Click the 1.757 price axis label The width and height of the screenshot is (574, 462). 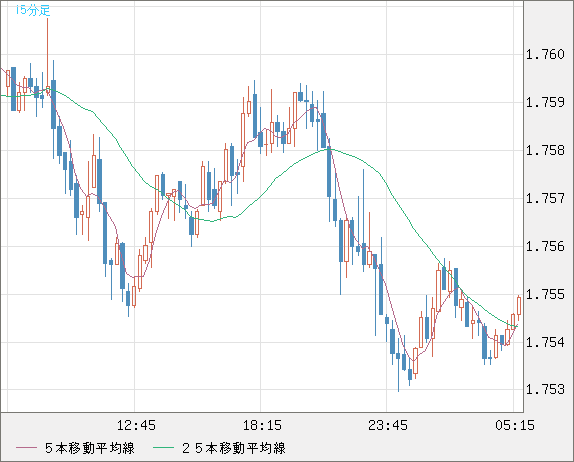[545, 198]
